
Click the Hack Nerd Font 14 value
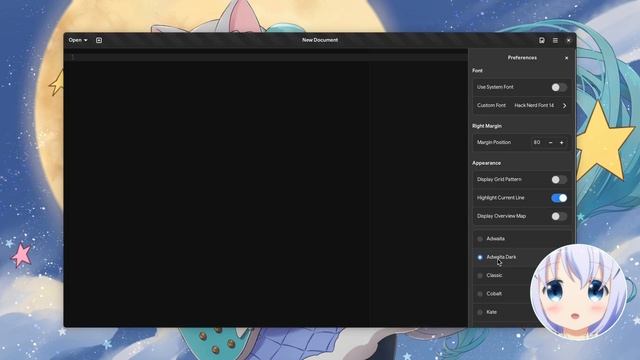click(x=534, y=105)
